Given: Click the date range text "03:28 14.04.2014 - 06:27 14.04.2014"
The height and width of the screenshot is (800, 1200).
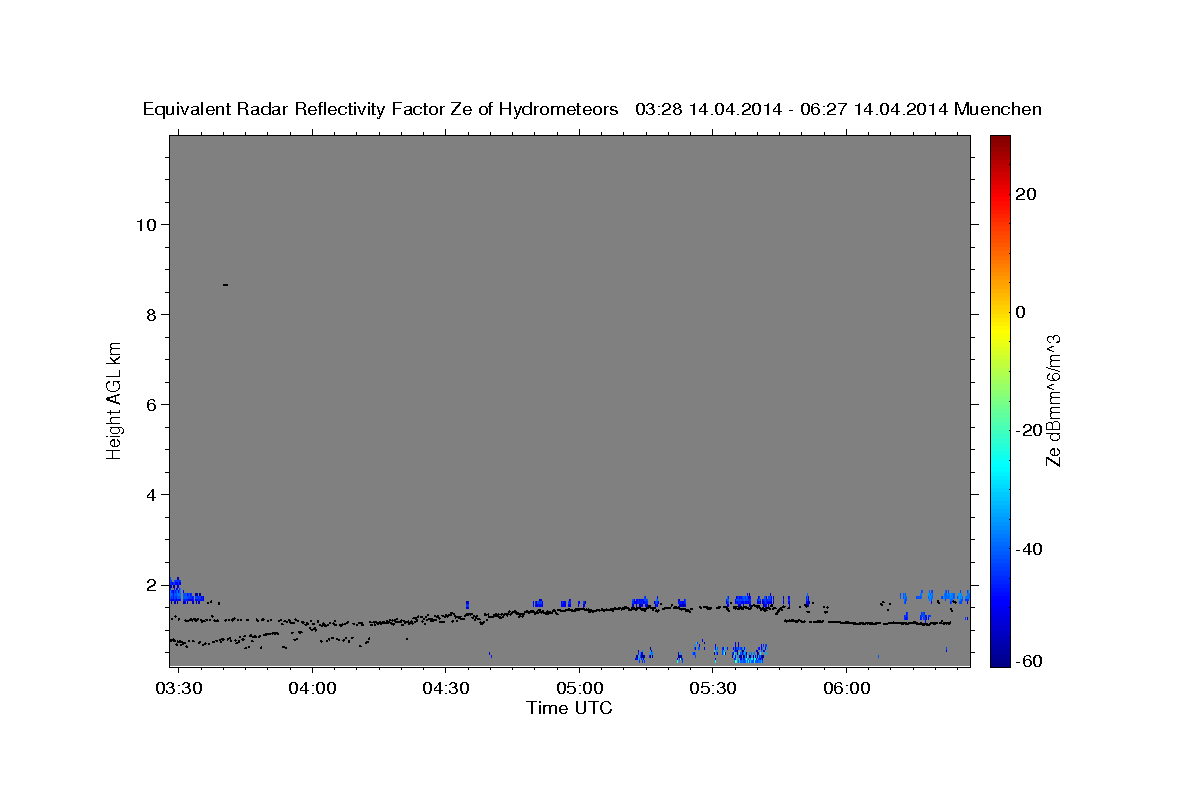Looking at the screenshot, I should (x=792, y=109).
